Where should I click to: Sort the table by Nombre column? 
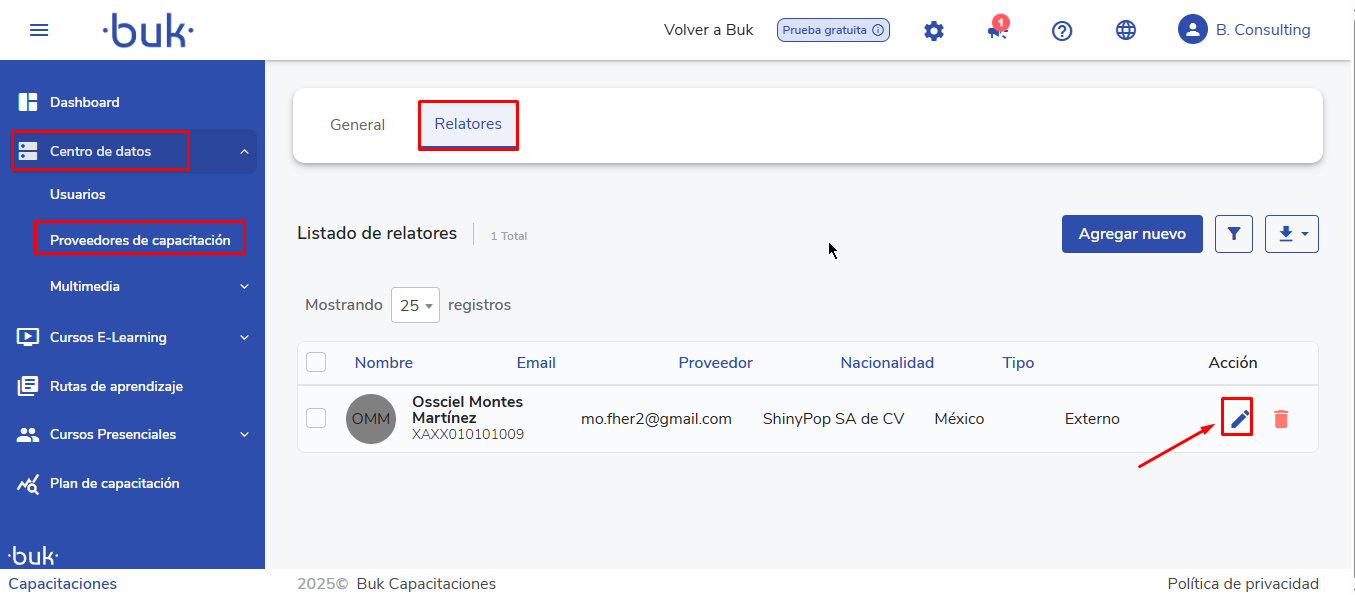(x=383, y=363)
